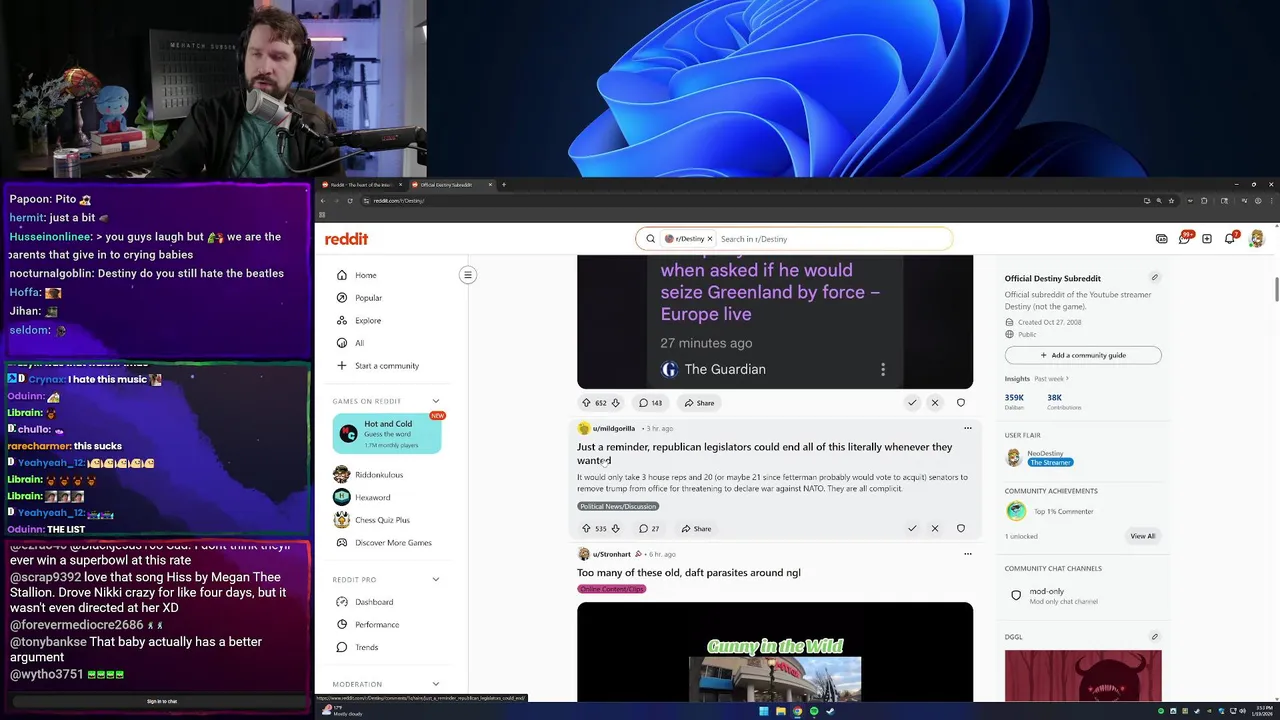The width and height of the screenshot is (1280, 720).
Task: Open the user avatar menu
Action: pos(1257,239)
